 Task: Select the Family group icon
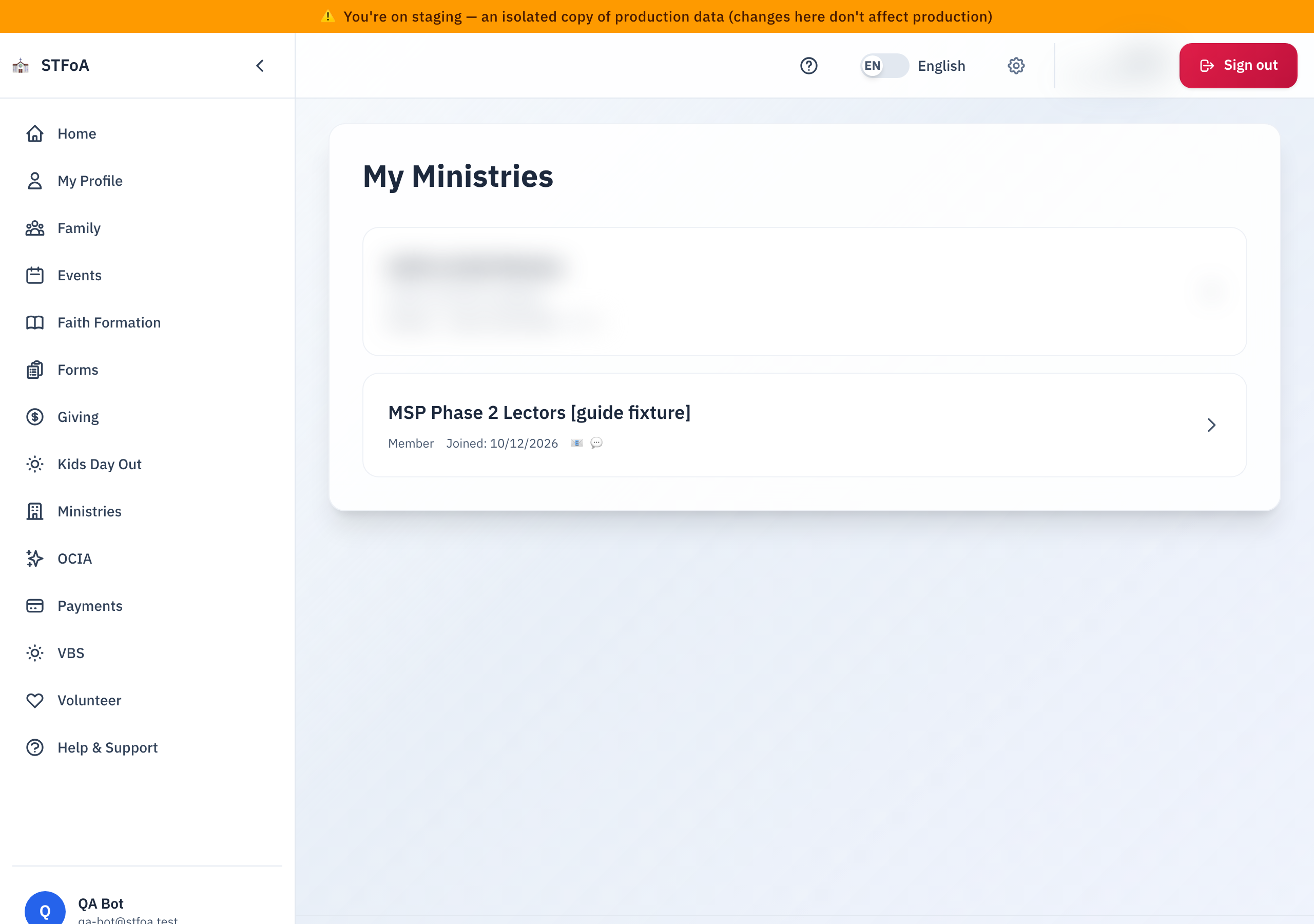35,228
